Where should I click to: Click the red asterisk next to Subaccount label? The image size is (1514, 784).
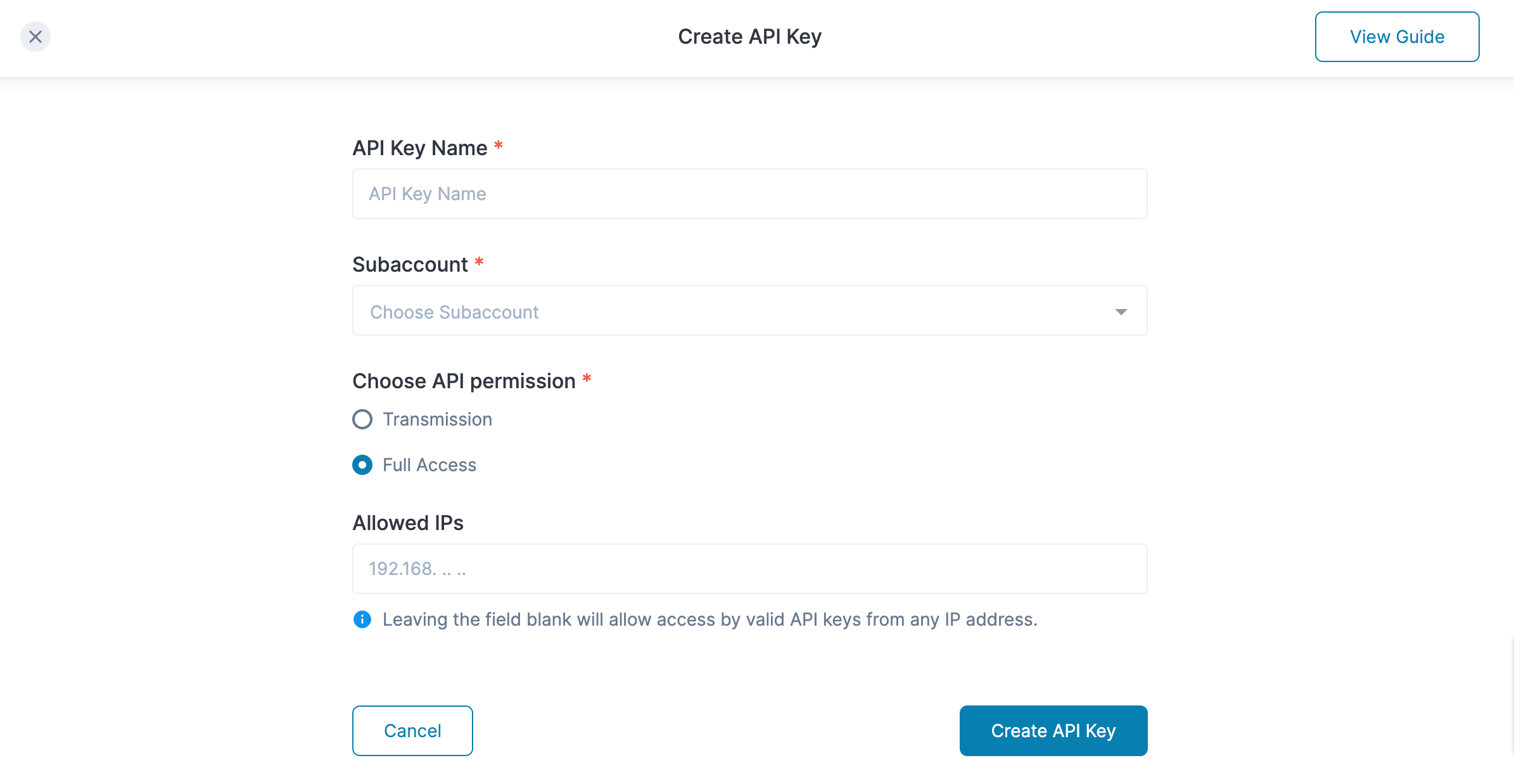pos(479,262)
